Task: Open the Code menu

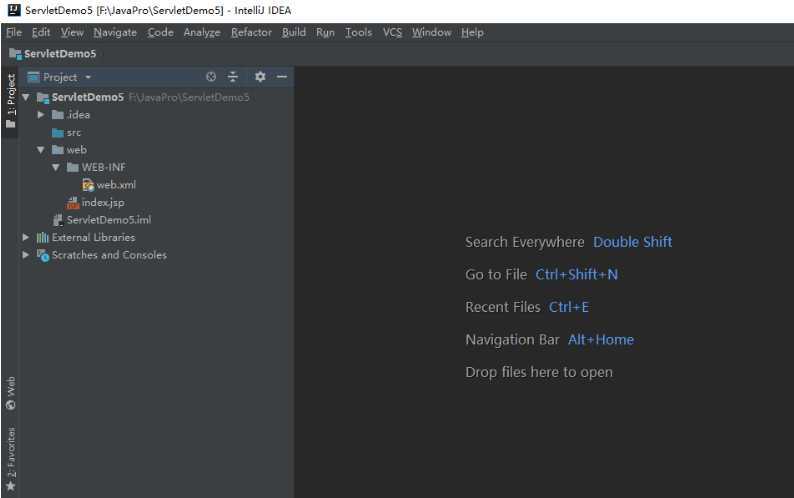Action: [x=160, y=32]
